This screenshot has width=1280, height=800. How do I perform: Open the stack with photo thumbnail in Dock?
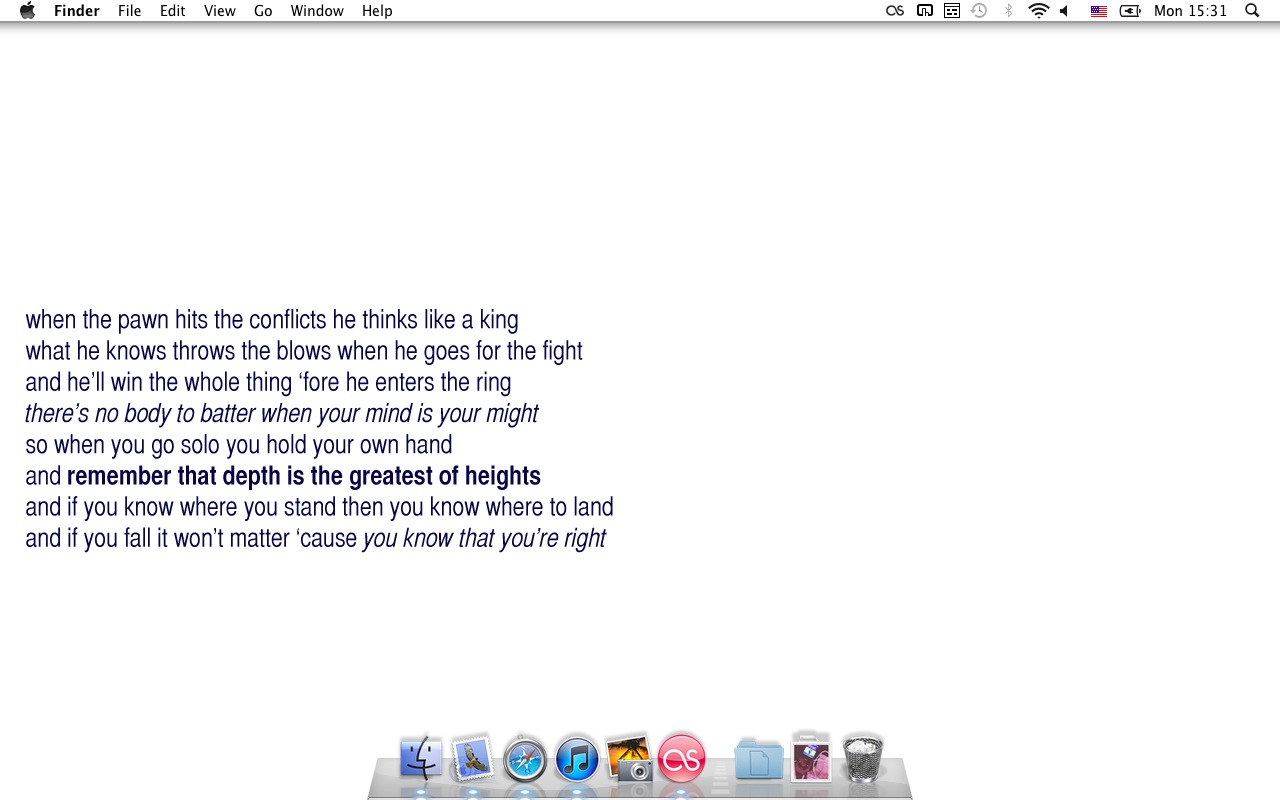811,758
